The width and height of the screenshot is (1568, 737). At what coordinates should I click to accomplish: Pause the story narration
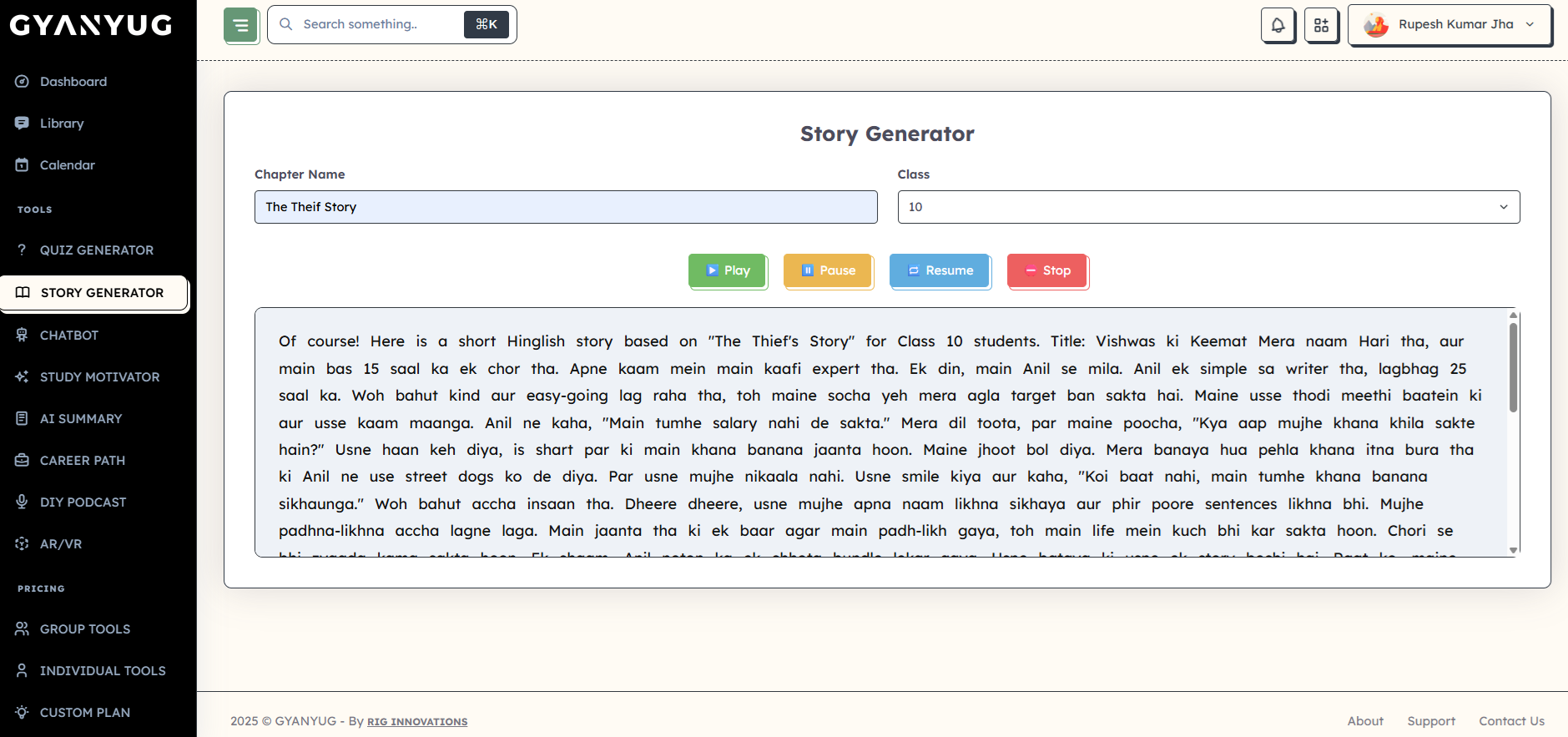828,270
